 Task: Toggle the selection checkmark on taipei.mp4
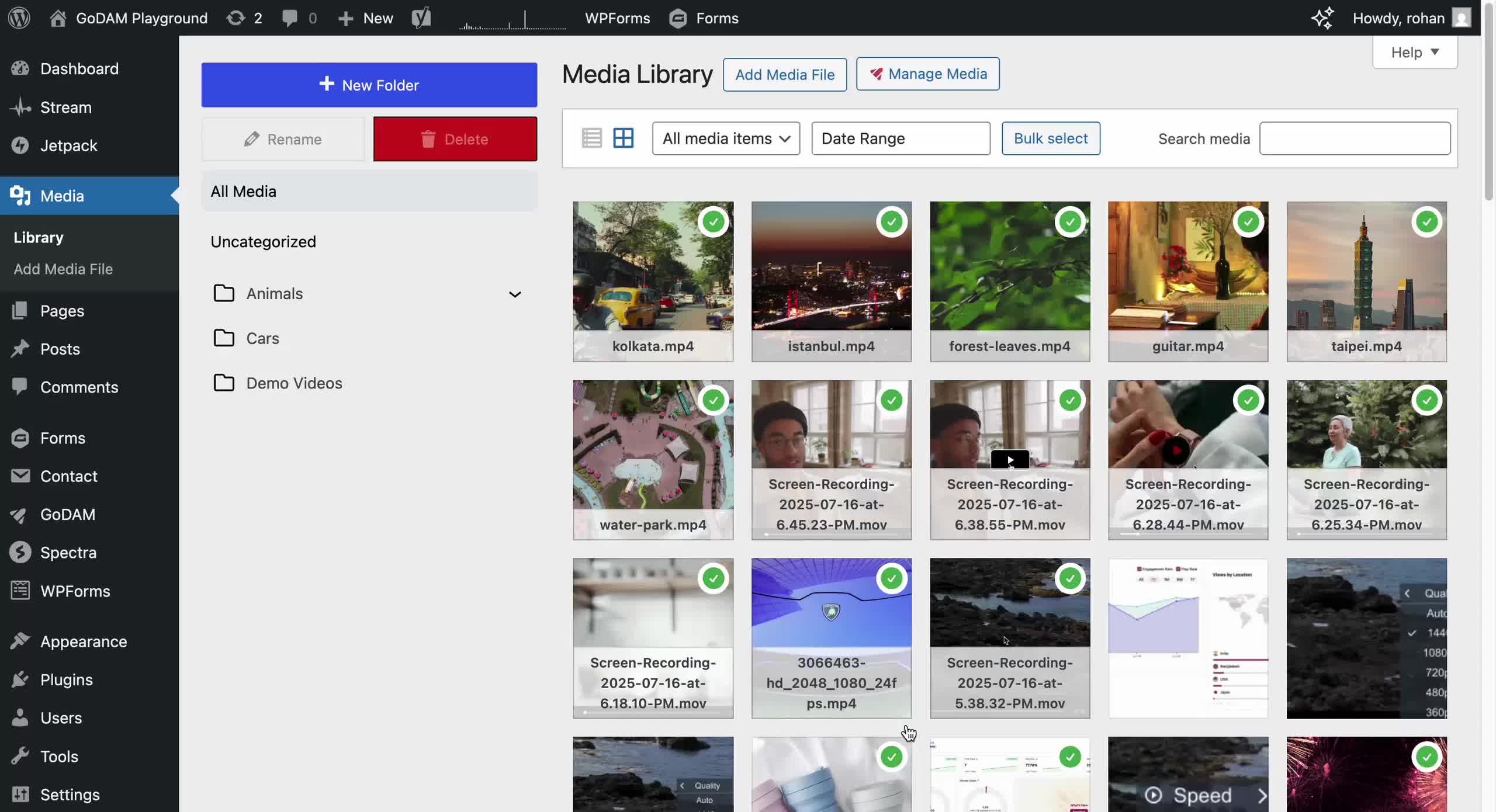[1426, 222]
